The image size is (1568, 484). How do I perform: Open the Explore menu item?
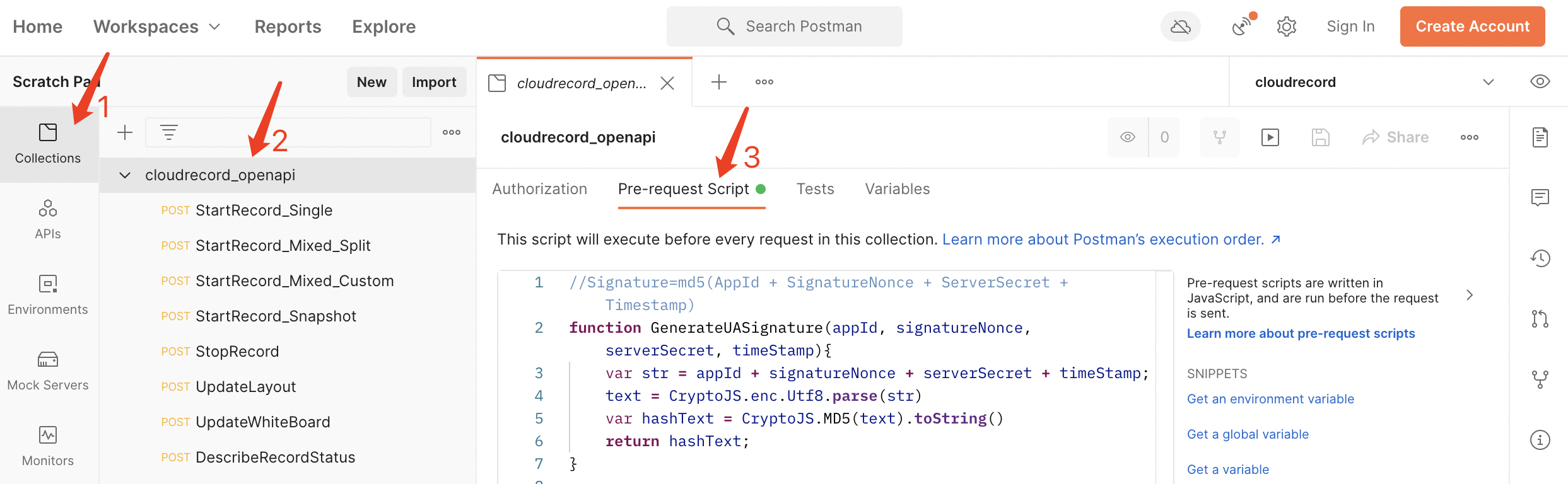383,26
